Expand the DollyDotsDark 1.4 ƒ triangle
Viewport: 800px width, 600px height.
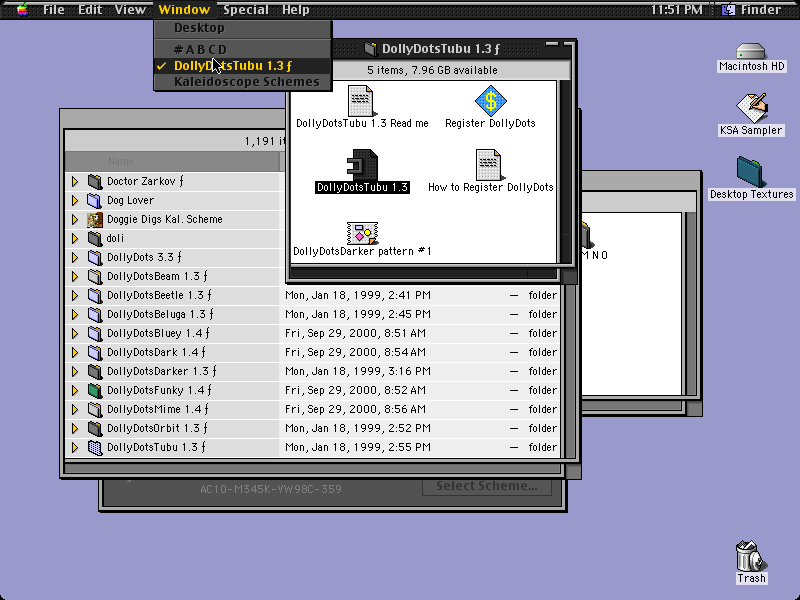75,352
